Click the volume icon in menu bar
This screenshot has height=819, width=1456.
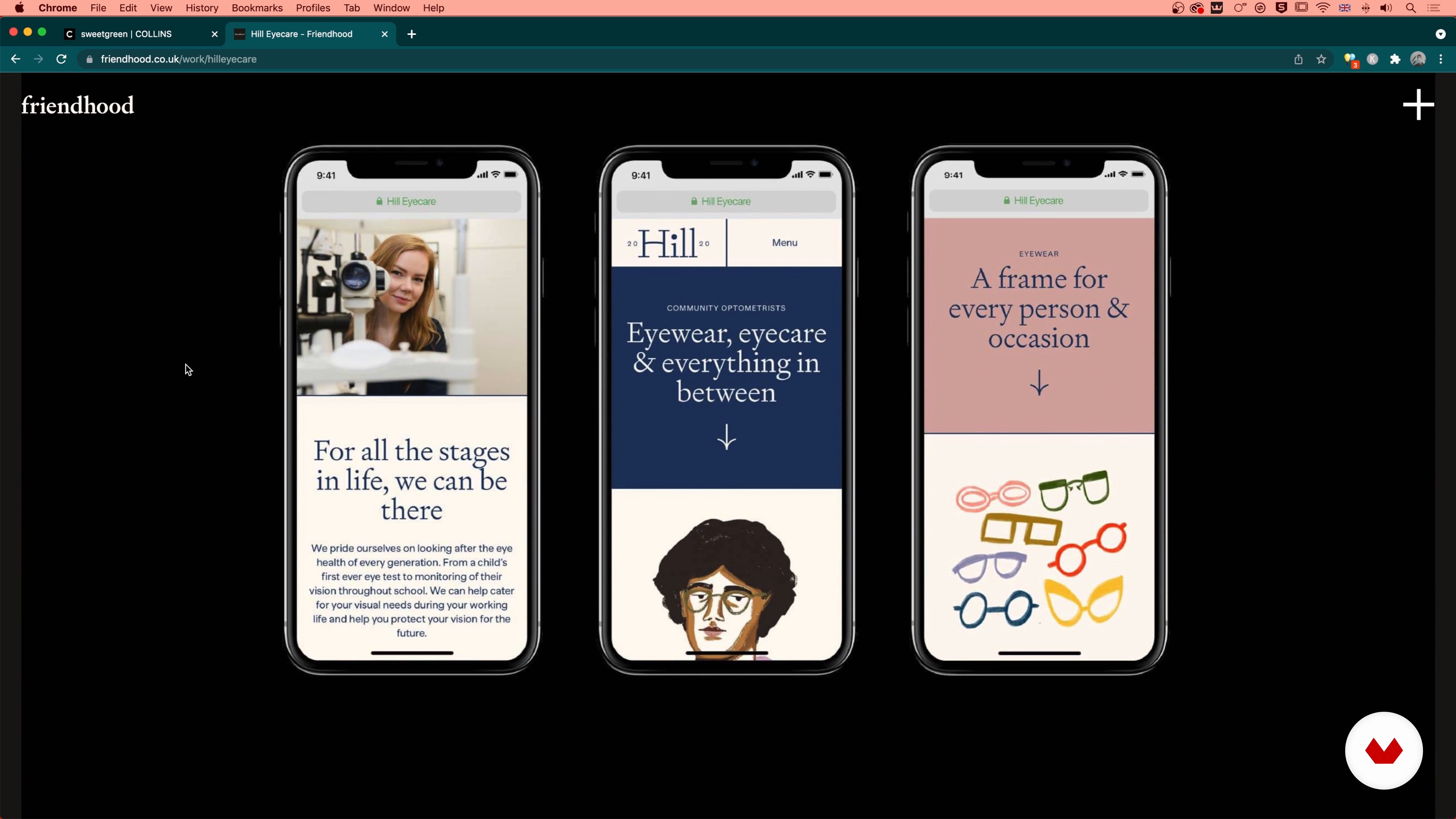[1386, 8]
